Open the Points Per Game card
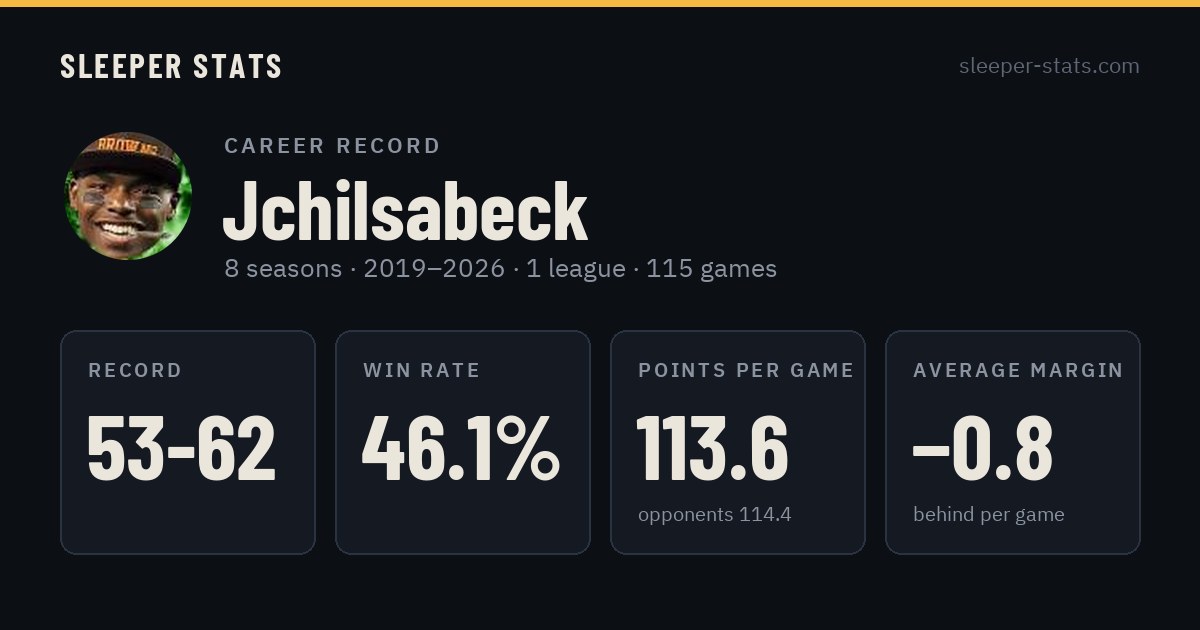This screenshot has height=630, width=1200. [x=738, y=442]
